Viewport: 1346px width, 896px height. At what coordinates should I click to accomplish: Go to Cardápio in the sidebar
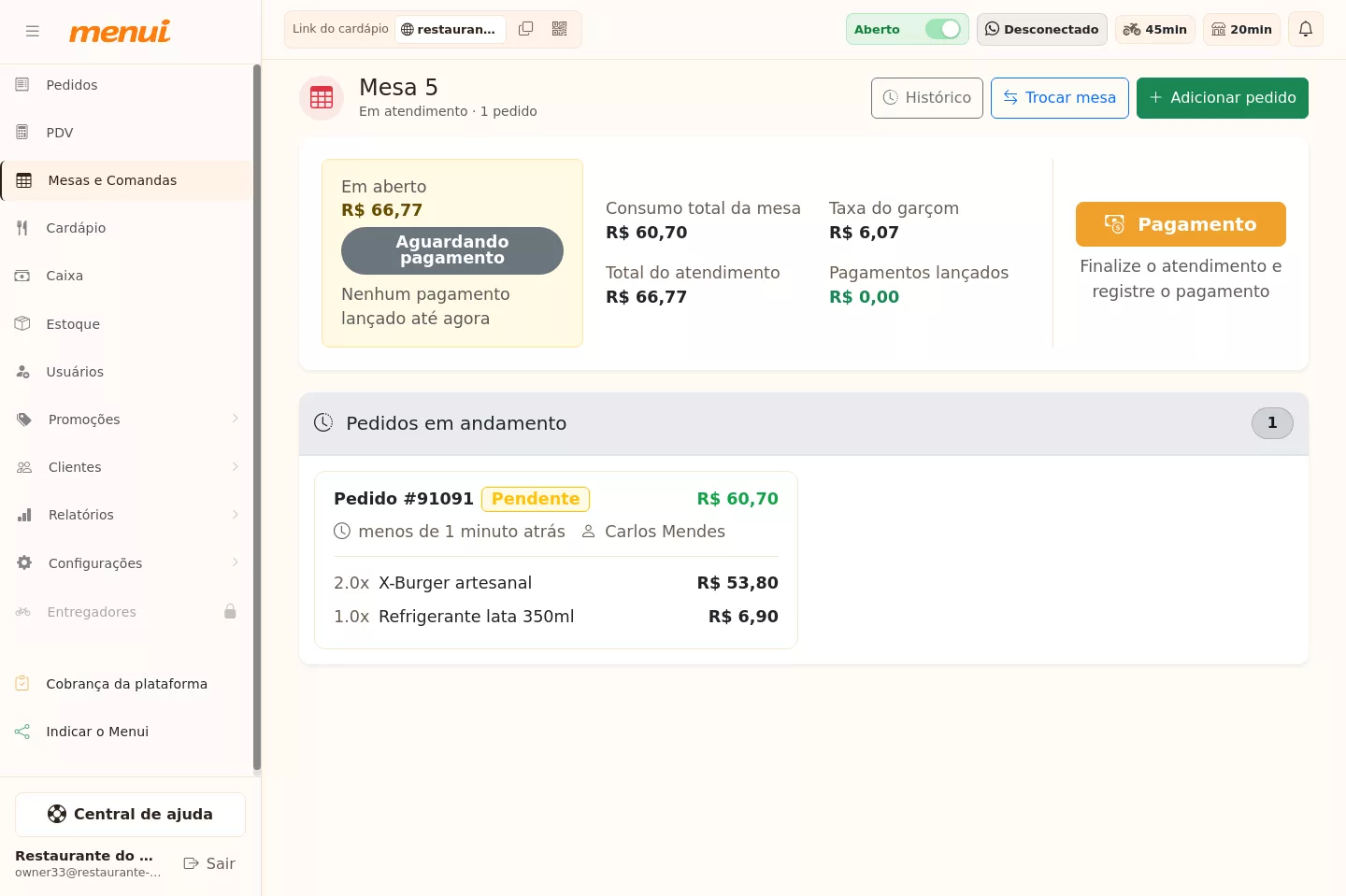click(x=127, y=228)
